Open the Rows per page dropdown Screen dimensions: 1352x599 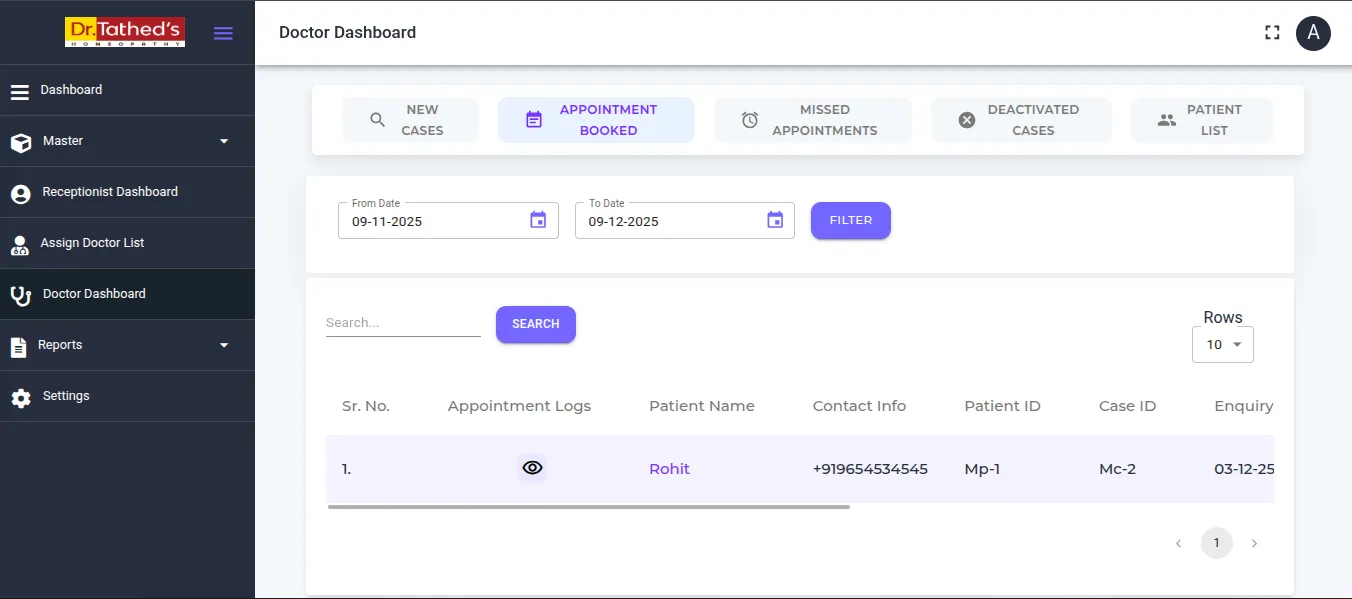pyautogui.click(x=1222, y=344)
